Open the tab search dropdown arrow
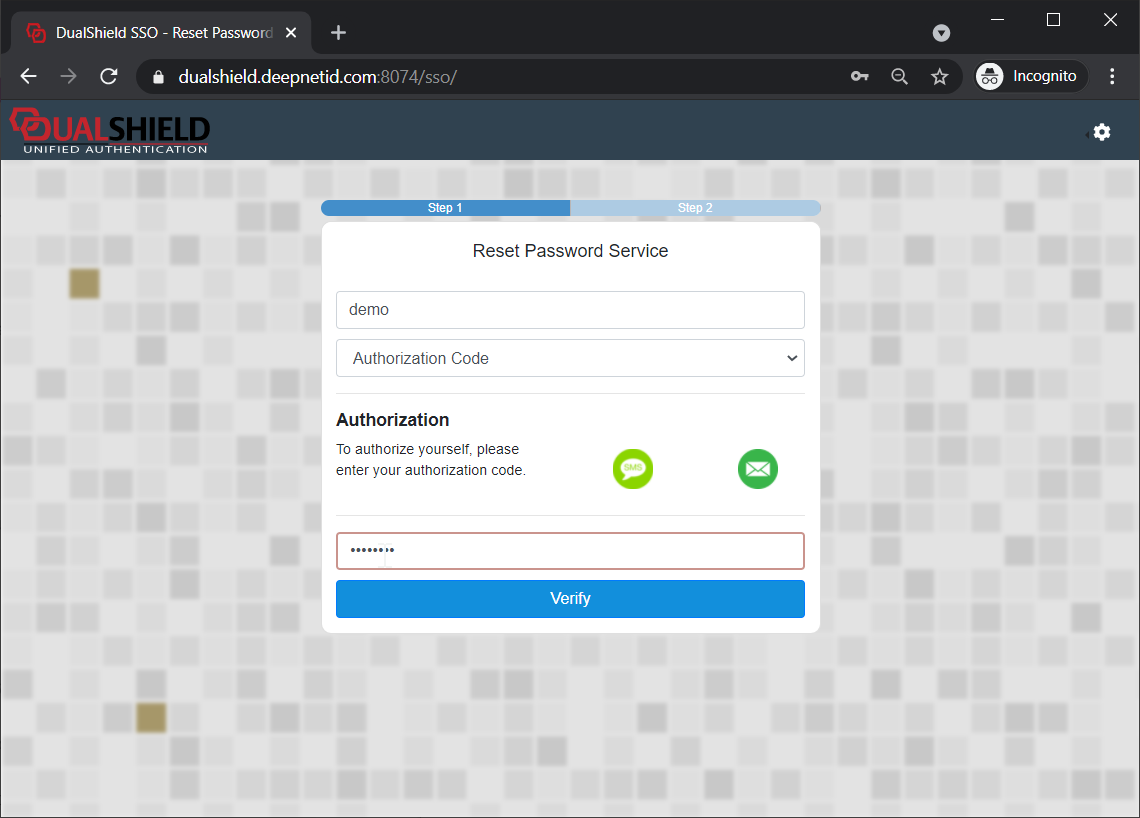 coord(941,33)
